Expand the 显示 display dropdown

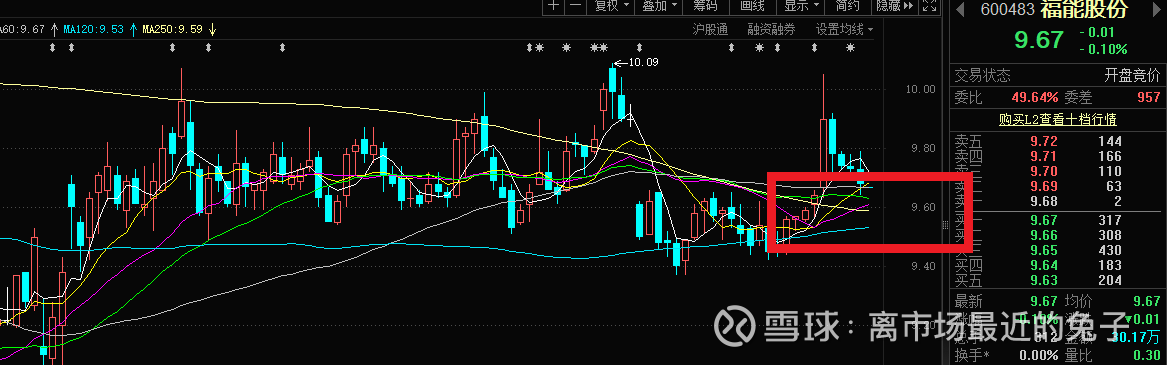[802, 6]
